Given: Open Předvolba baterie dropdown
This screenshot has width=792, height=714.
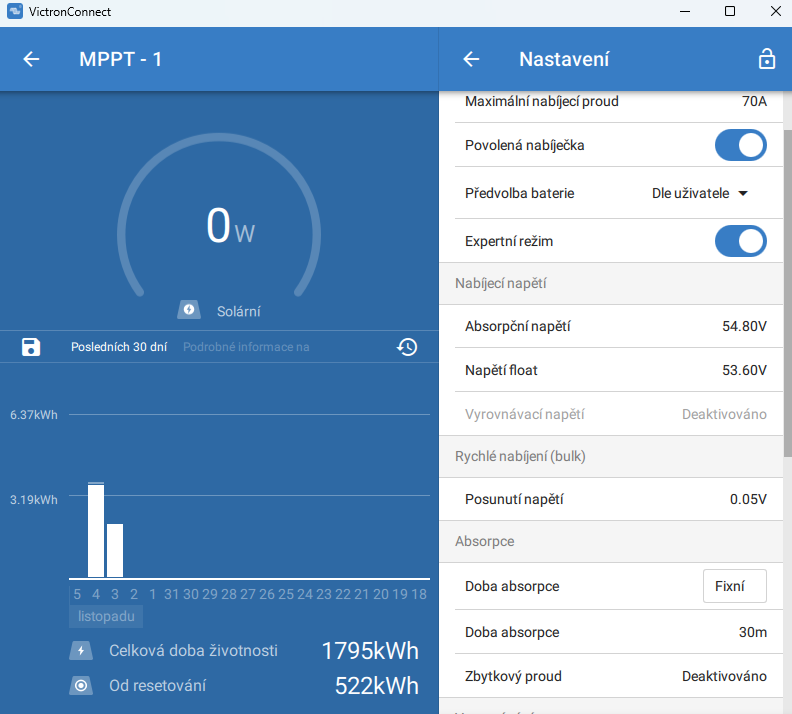Looking at the screenshot, I should tap(700, 193).
